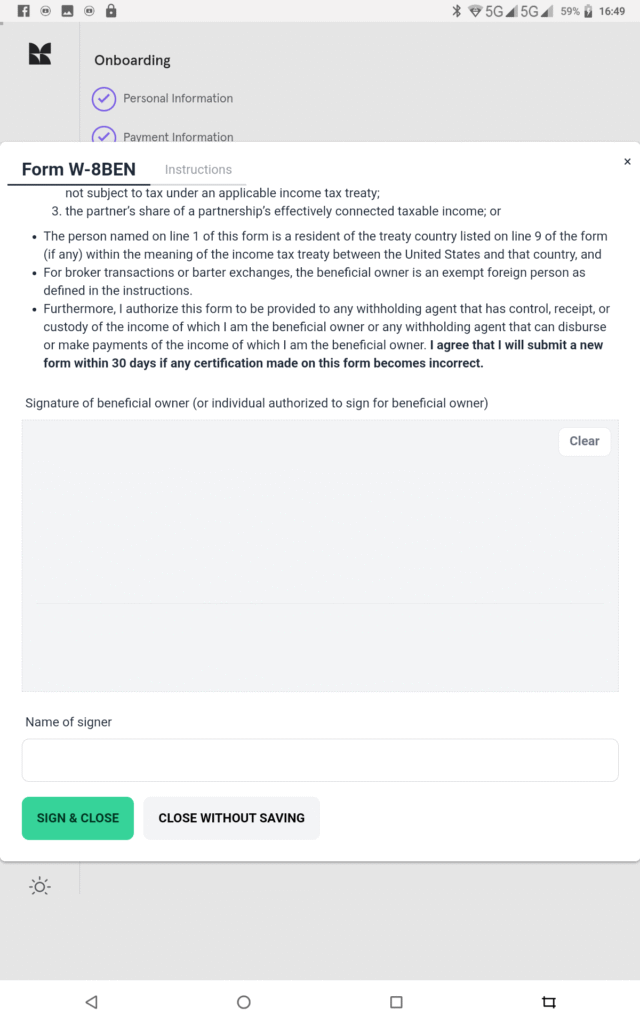Image resolution: width=640 pixels, height=1024 pixels.
Task: Tap the Android recent apps square
Action: click(x=396, y=1001)
